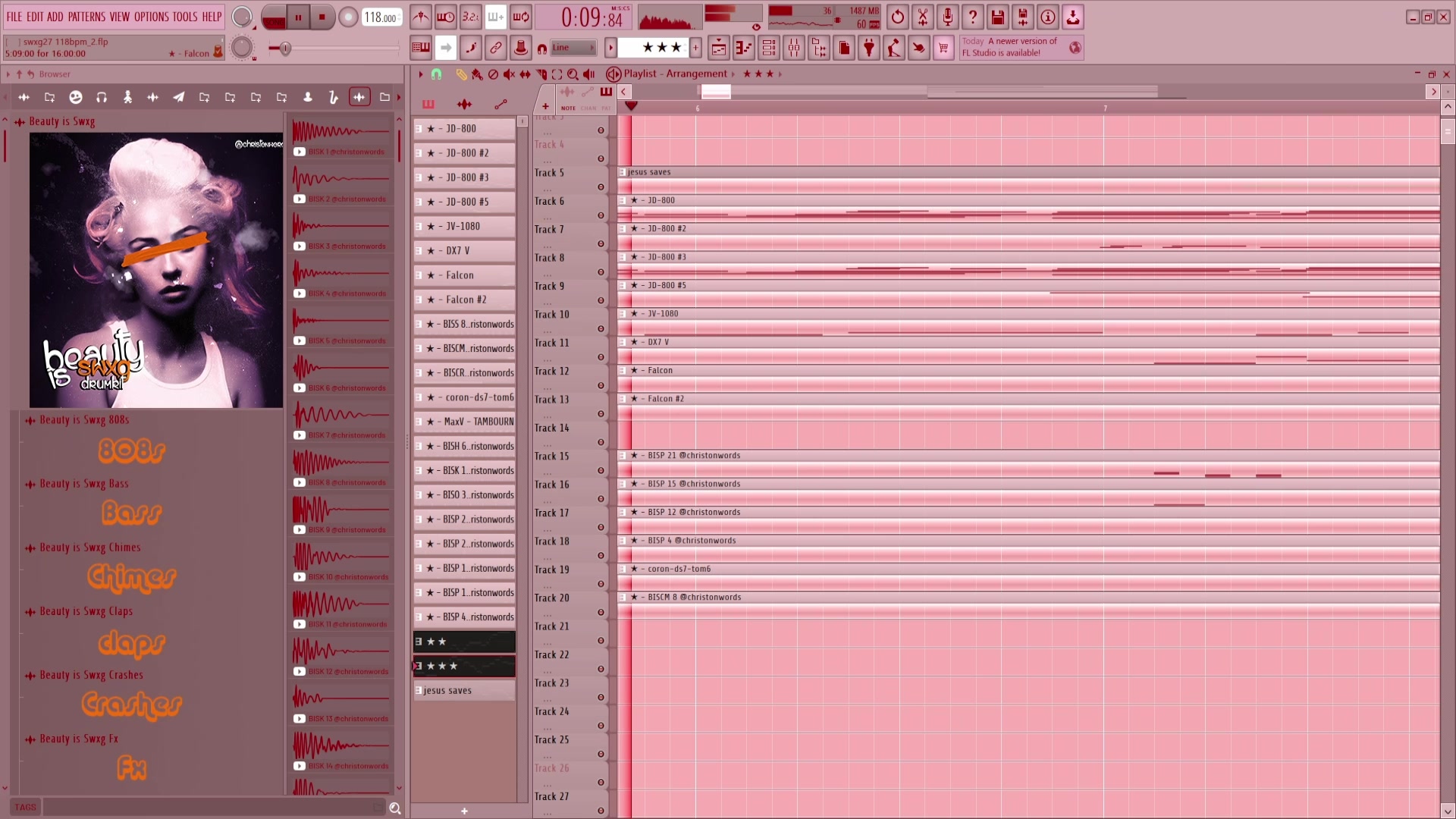Screen dimensions: 1456x819
Task: Choose the Select tool in playlist toolbar
Action: [x=557, y=74]
